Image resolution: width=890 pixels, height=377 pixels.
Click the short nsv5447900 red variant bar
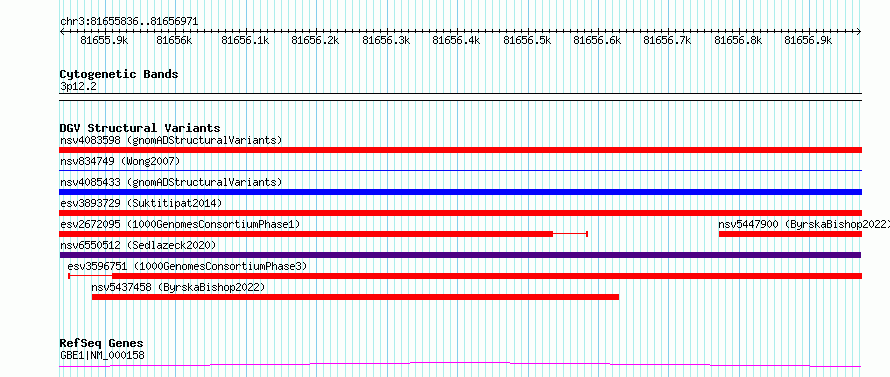790,234
